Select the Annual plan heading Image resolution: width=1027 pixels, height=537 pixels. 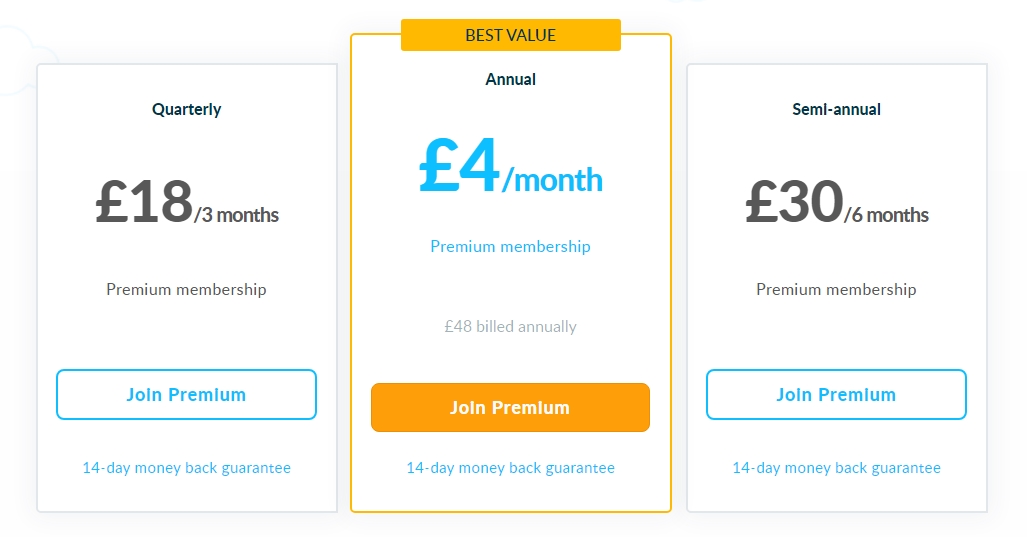coord(510,79)
